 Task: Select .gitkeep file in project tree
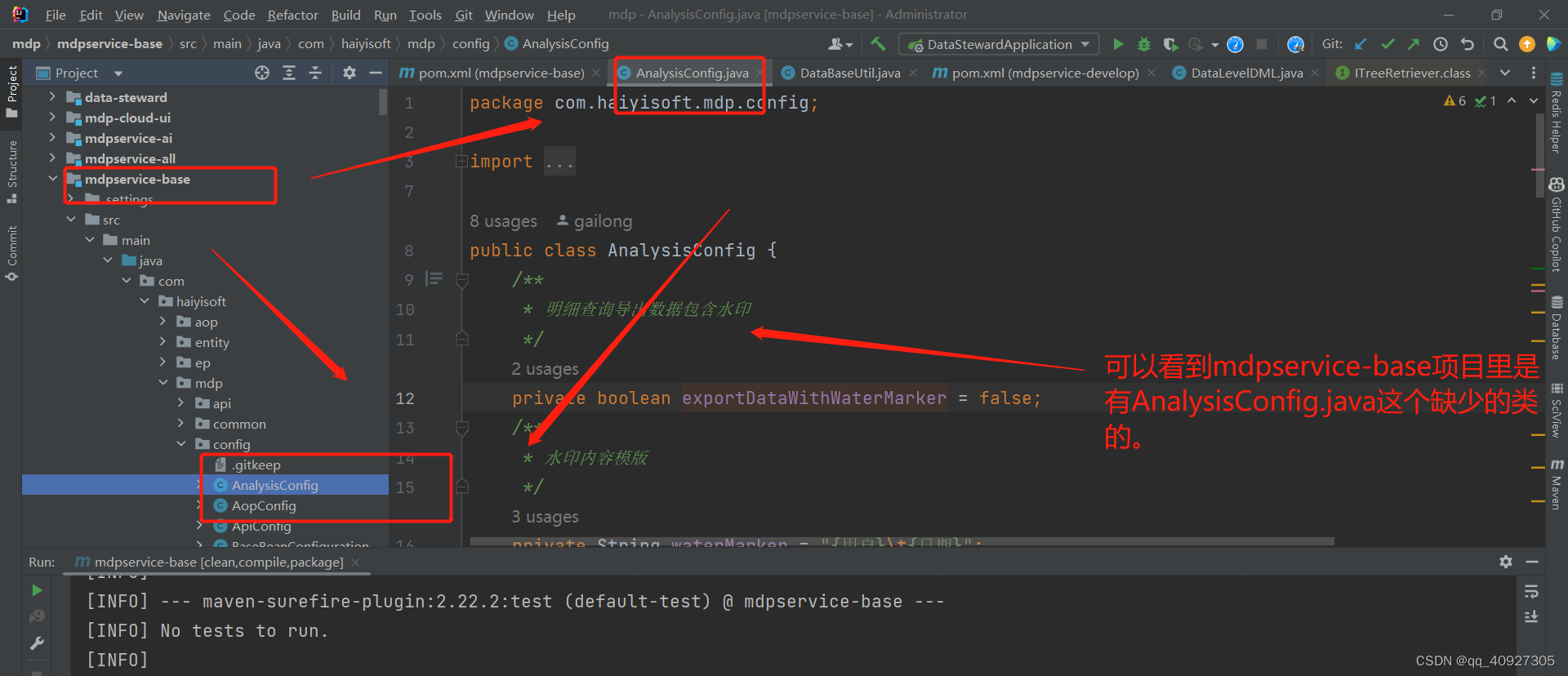[x=256, y=465]
